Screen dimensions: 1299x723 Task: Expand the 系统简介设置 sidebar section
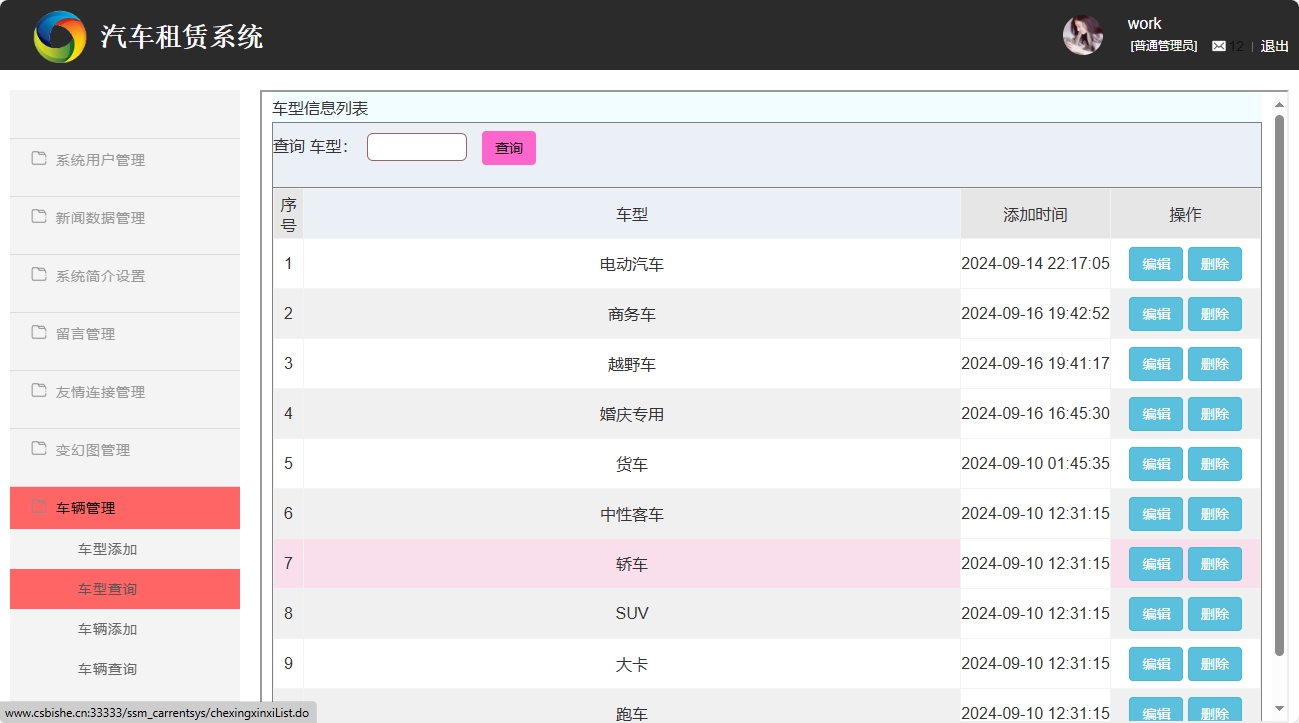coord(100,276)
